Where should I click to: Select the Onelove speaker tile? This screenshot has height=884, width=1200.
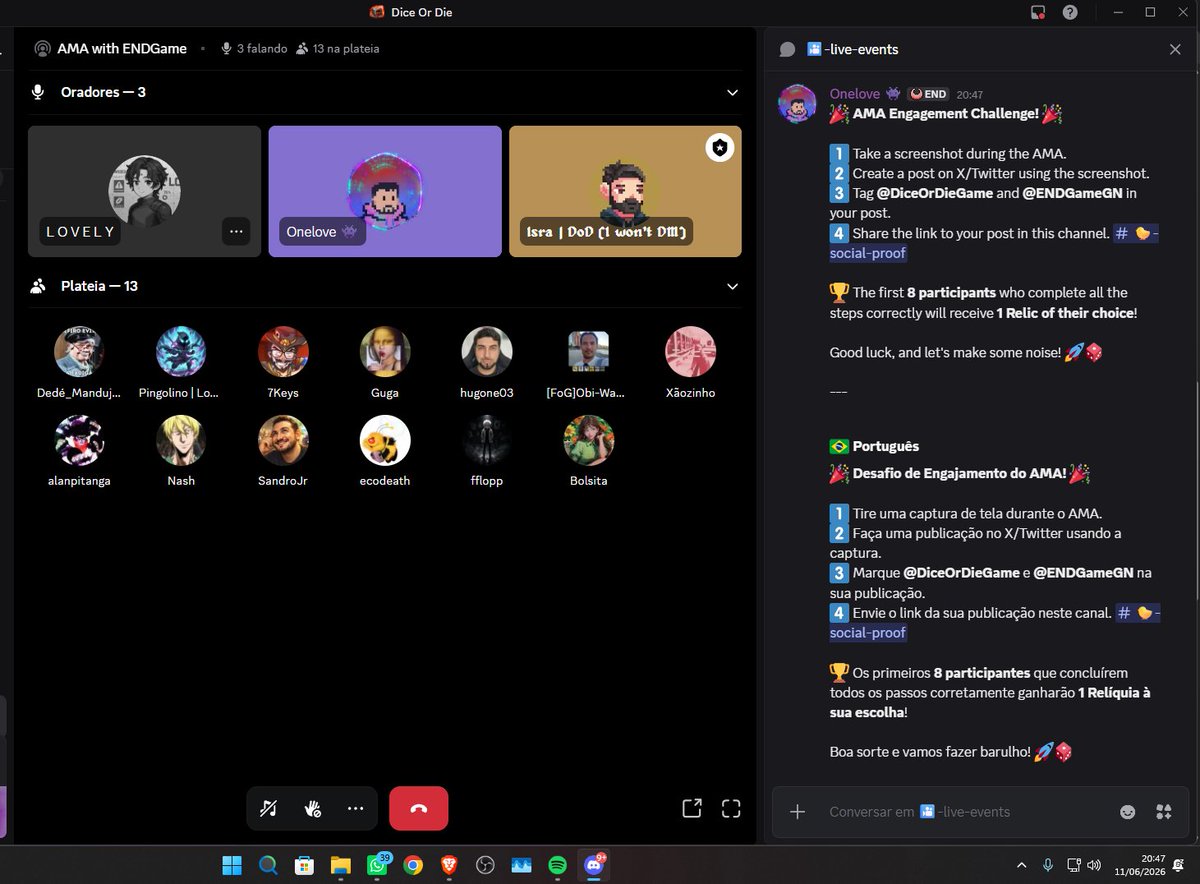[385, 191]
